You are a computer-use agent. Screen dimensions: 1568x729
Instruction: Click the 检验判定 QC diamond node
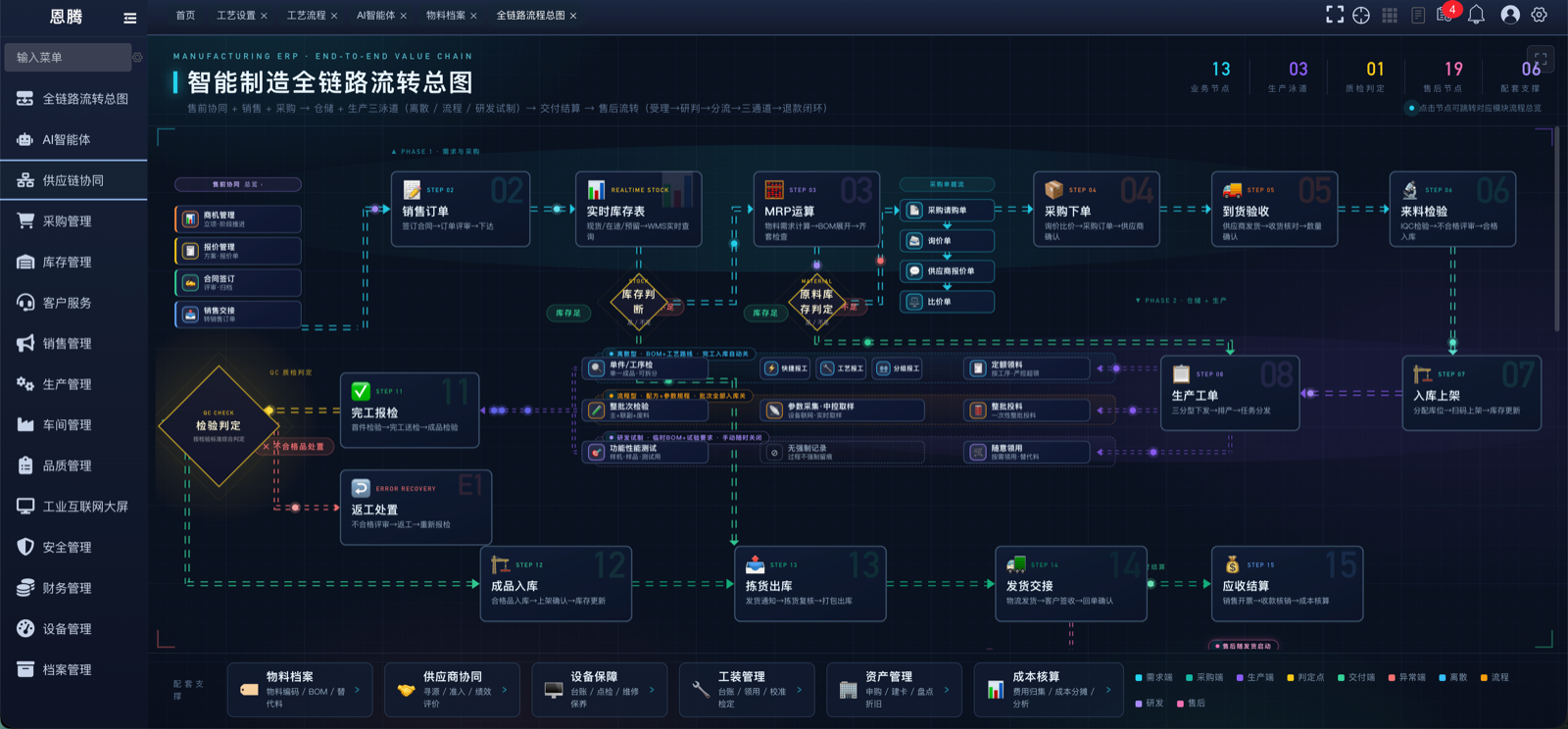coord(218,425)
